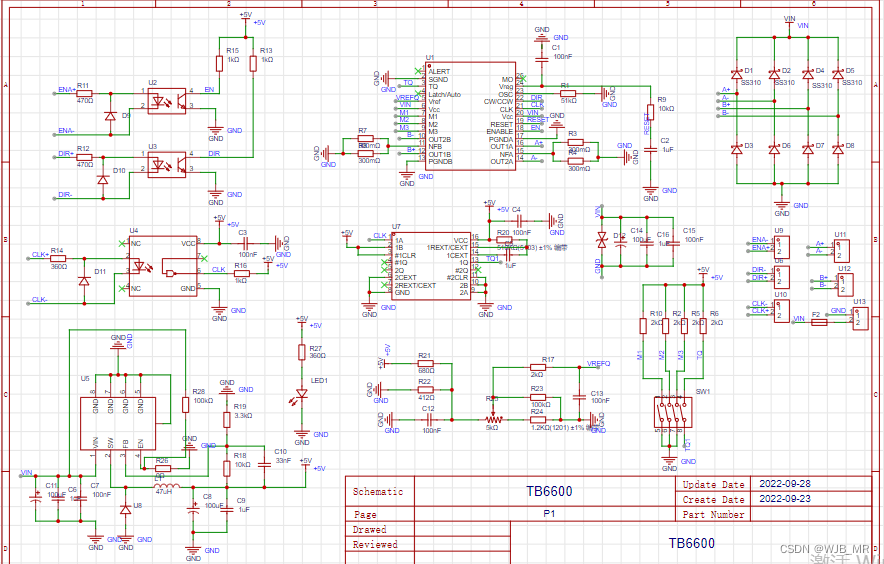This screenshot has height=564, width=884.
Task: Select connector U12 symbol
Action: coord(845,285)
